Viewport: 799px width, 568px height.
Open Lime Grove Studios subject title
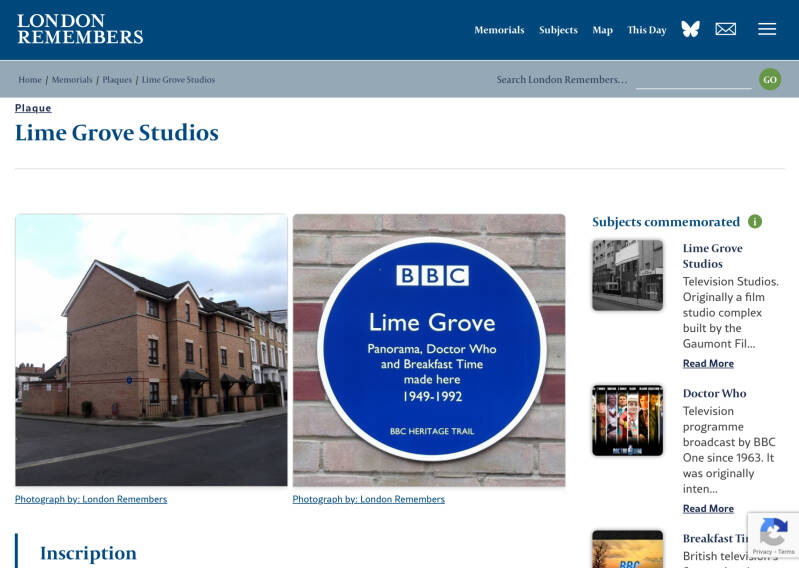(x=712, y=256)
